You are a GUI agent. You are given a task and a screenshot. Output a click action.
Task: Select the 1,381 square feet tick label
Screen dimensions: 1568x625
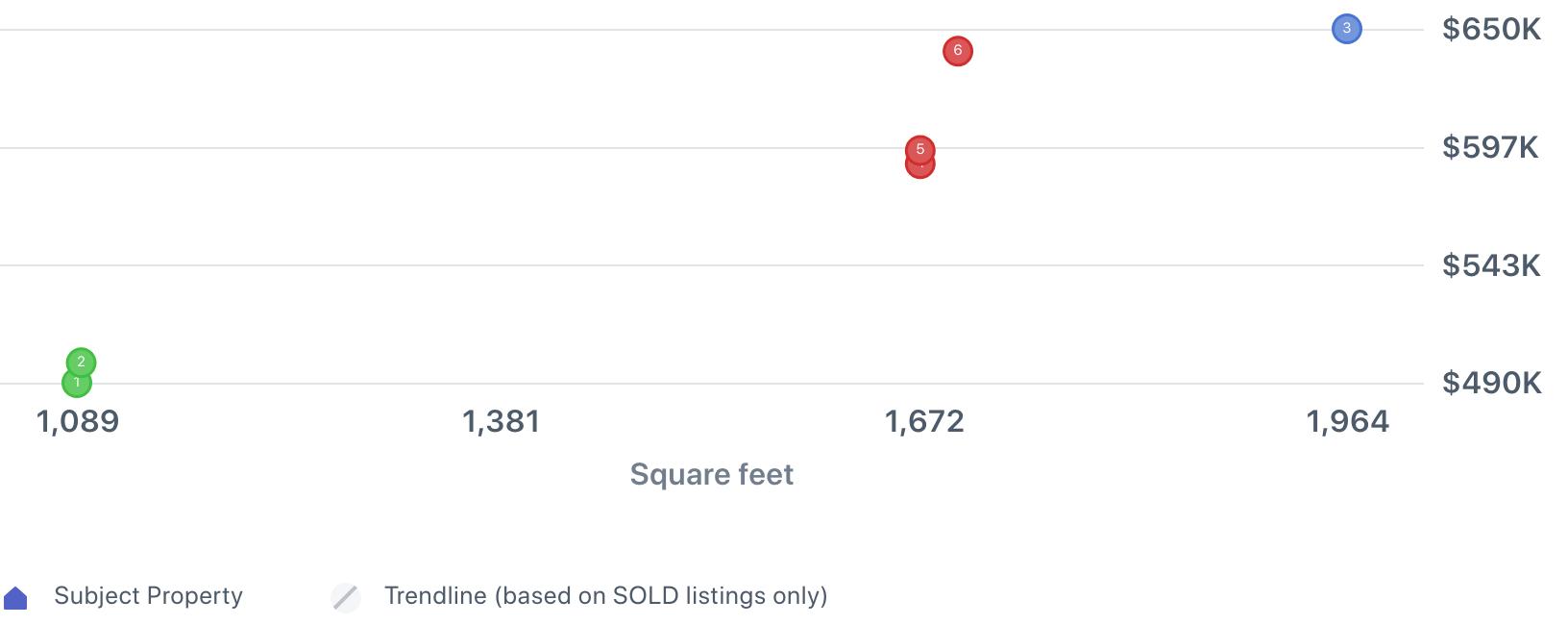coord(501,421)
